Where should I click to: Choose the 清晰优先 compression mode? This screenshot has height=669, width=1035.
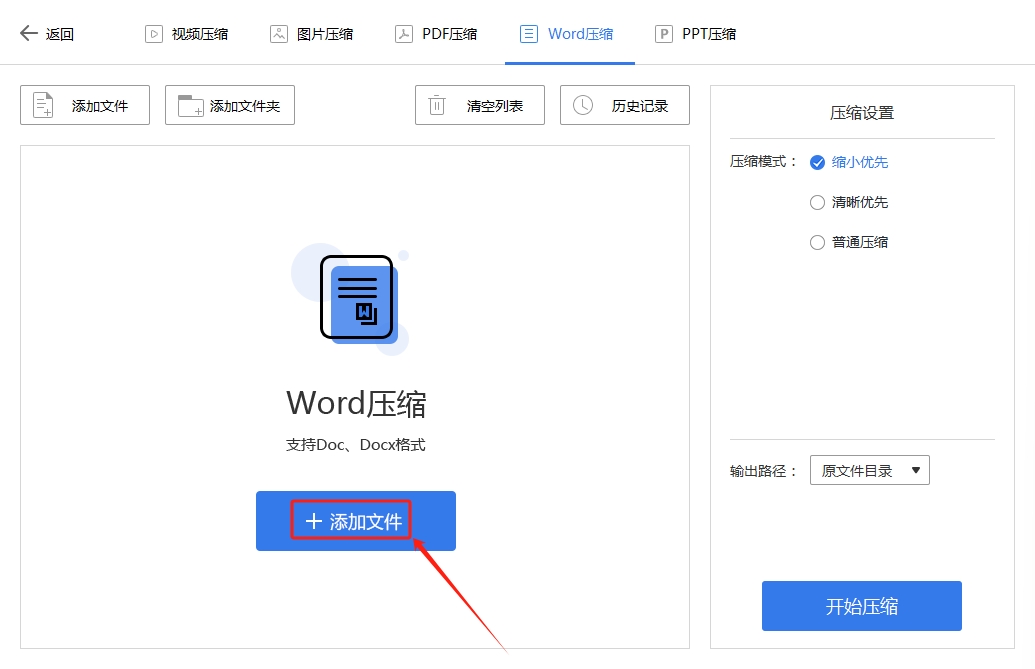[x=849, y=203]
